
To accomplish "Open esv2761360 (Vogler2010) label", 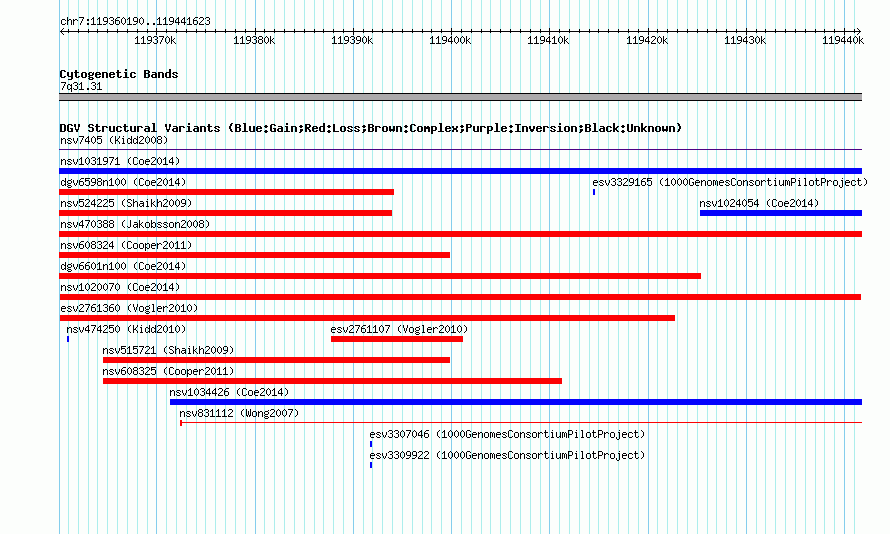I will coord(129,308).
